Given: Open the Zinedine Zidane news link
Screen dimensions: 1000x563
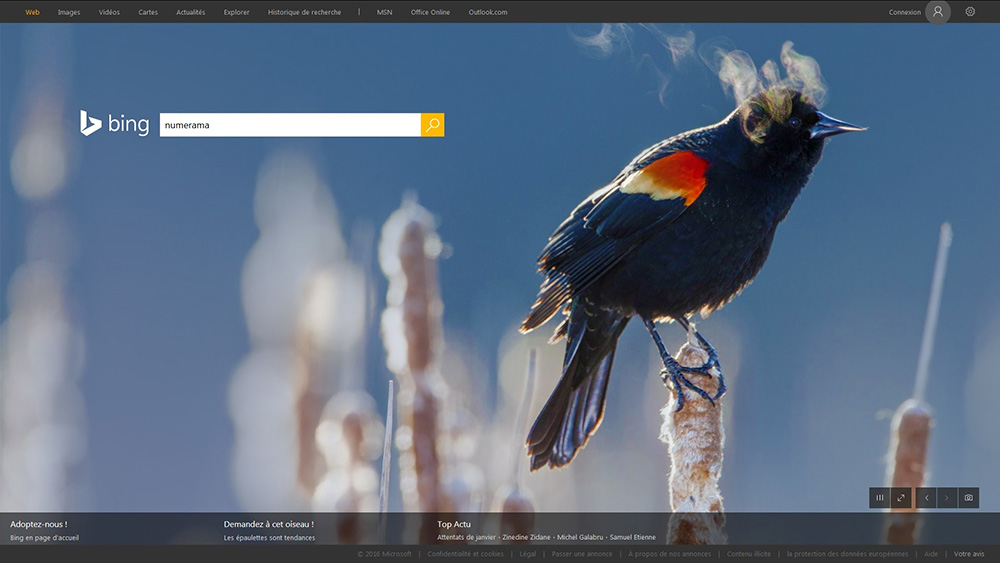Looking at the screenshot, I should 526,537.
